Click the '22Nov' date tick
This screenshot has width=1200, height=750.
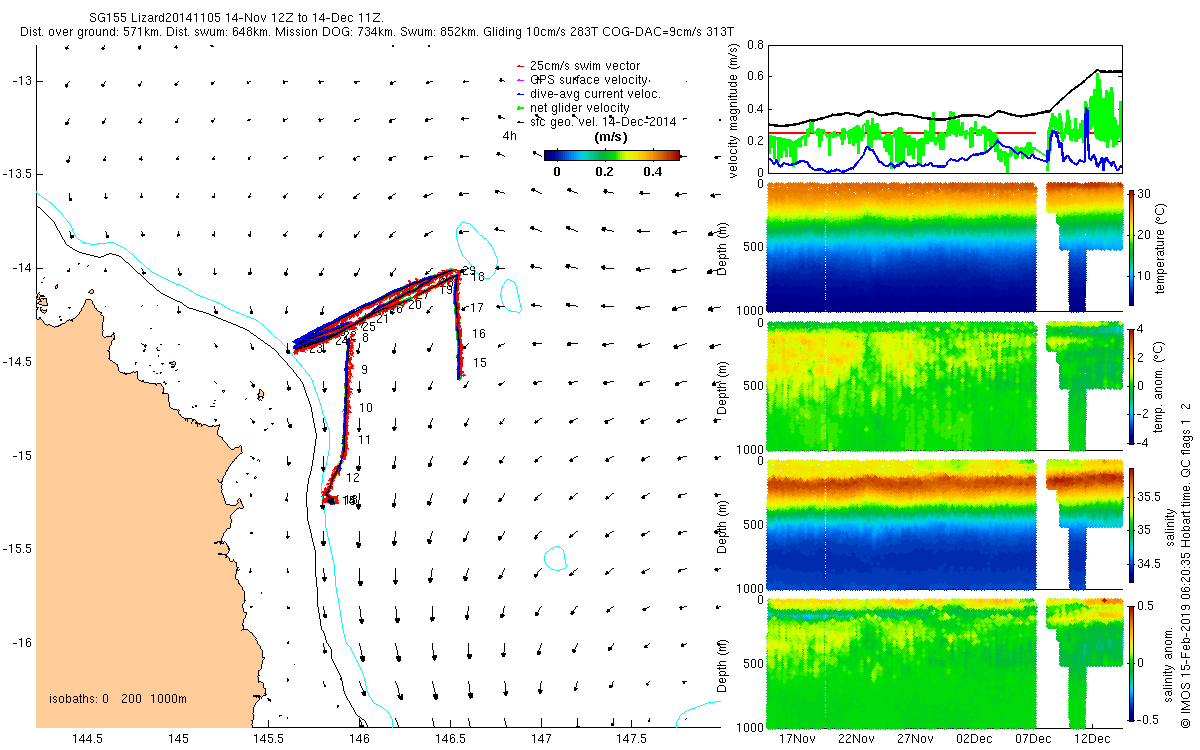pos(855,738)
